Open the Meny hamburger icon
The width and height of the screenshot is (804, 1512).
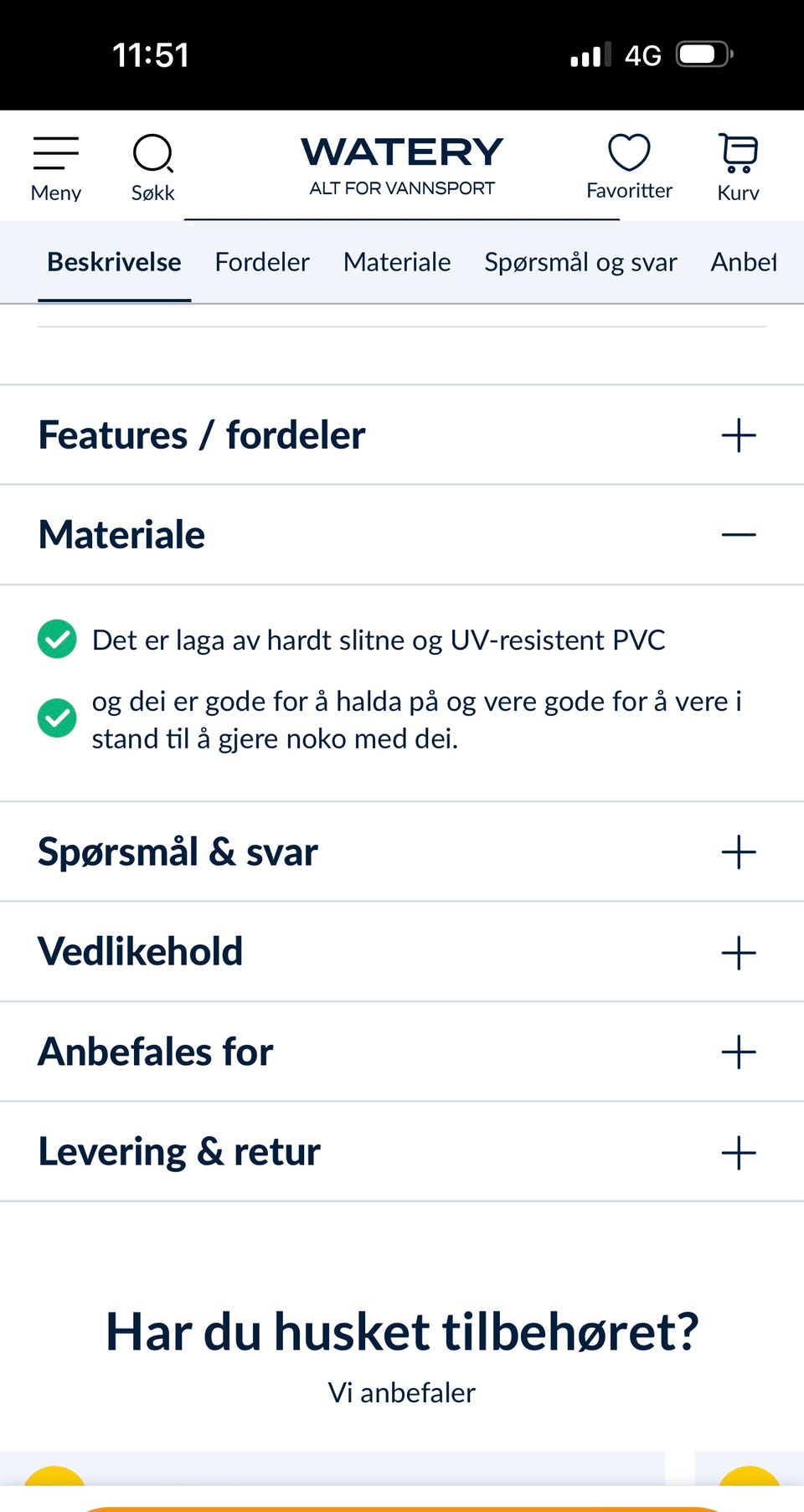(56, 154)
